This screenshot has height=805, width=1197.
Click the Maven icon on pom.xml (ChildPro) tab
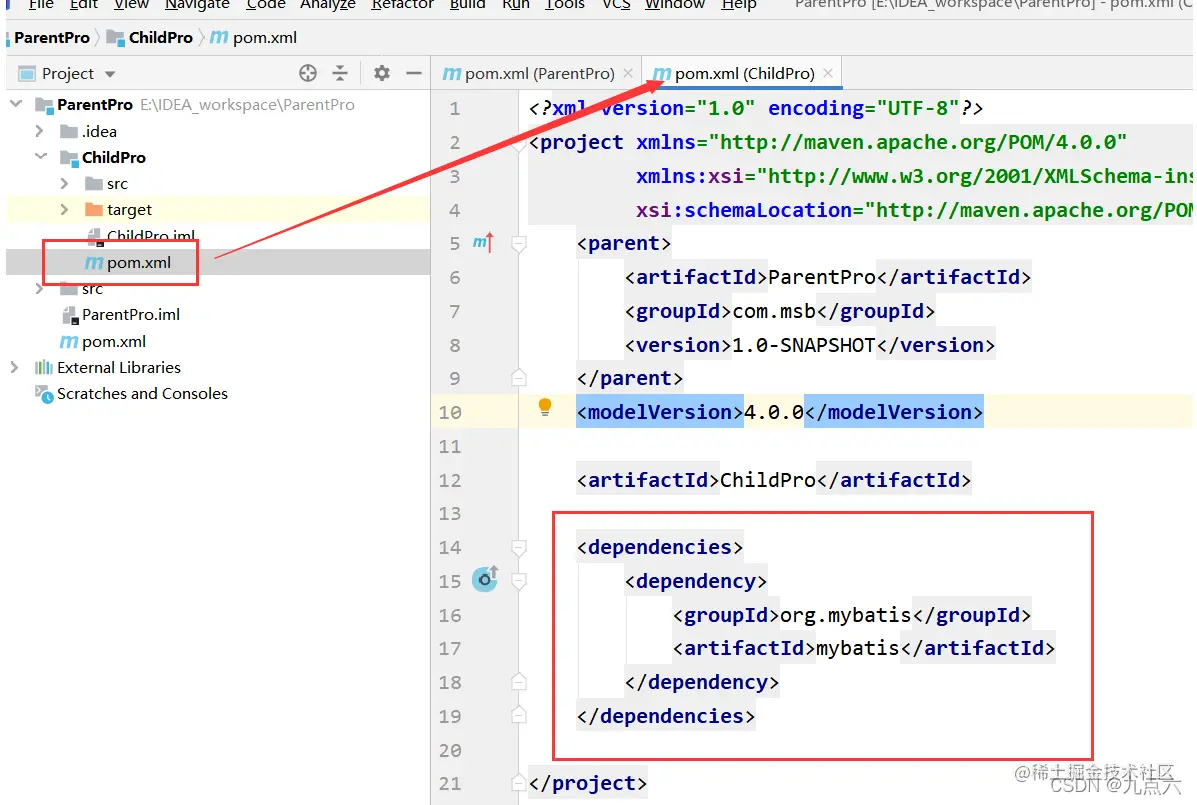coord(662,73)
